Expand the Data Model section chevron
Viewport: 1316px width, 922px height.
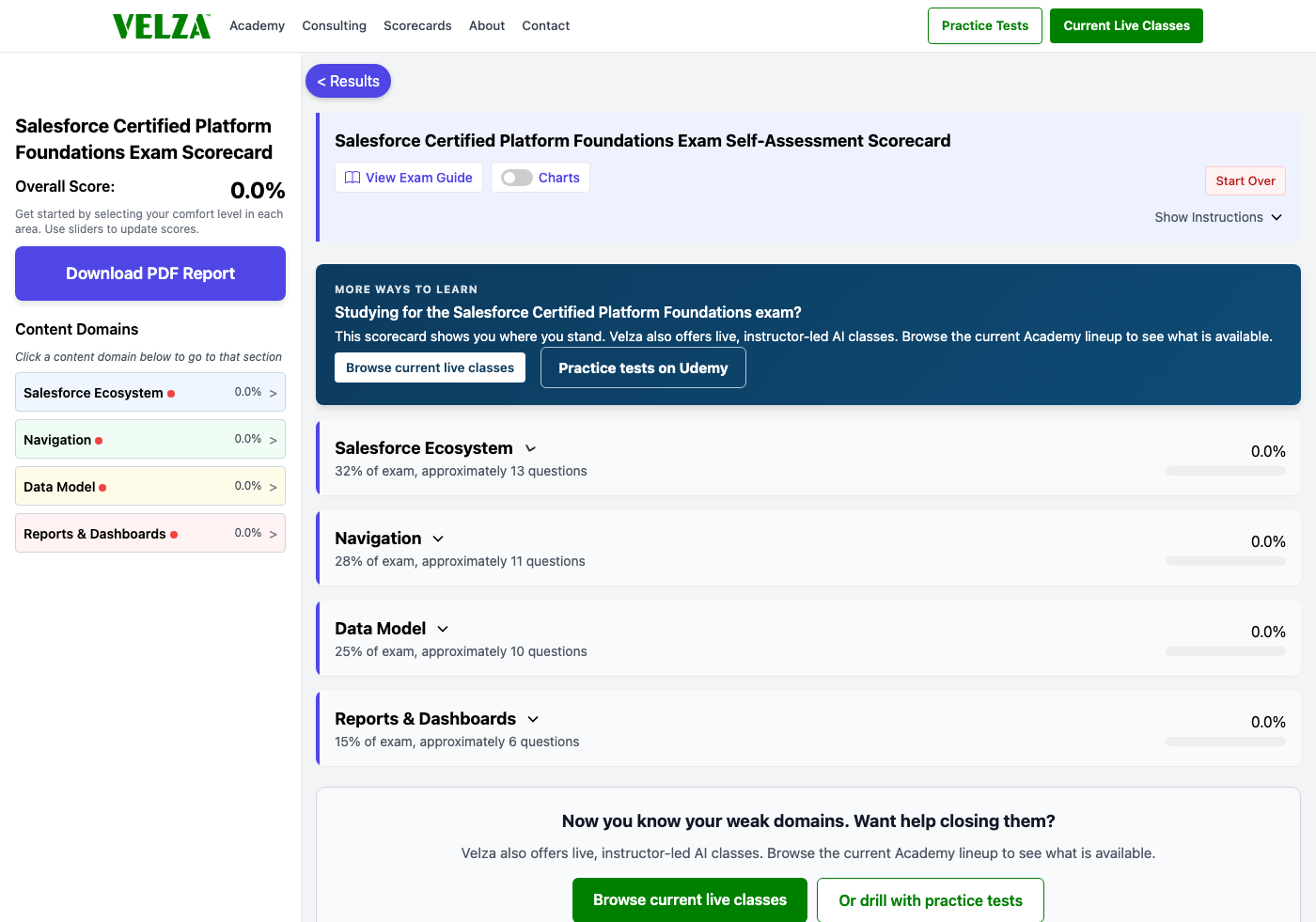[443, 629]
